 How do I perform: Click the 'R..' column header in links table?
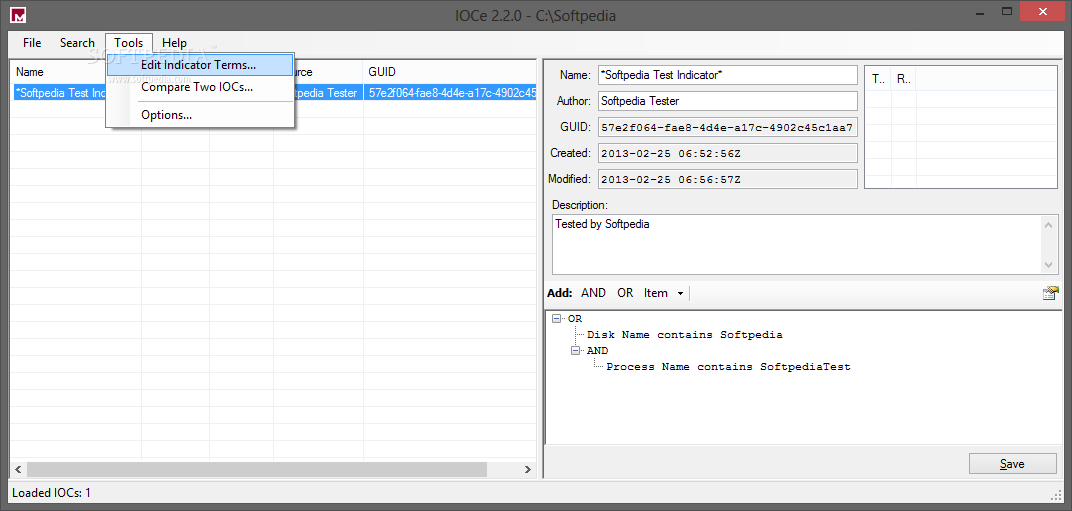click(x=904, y=79)
